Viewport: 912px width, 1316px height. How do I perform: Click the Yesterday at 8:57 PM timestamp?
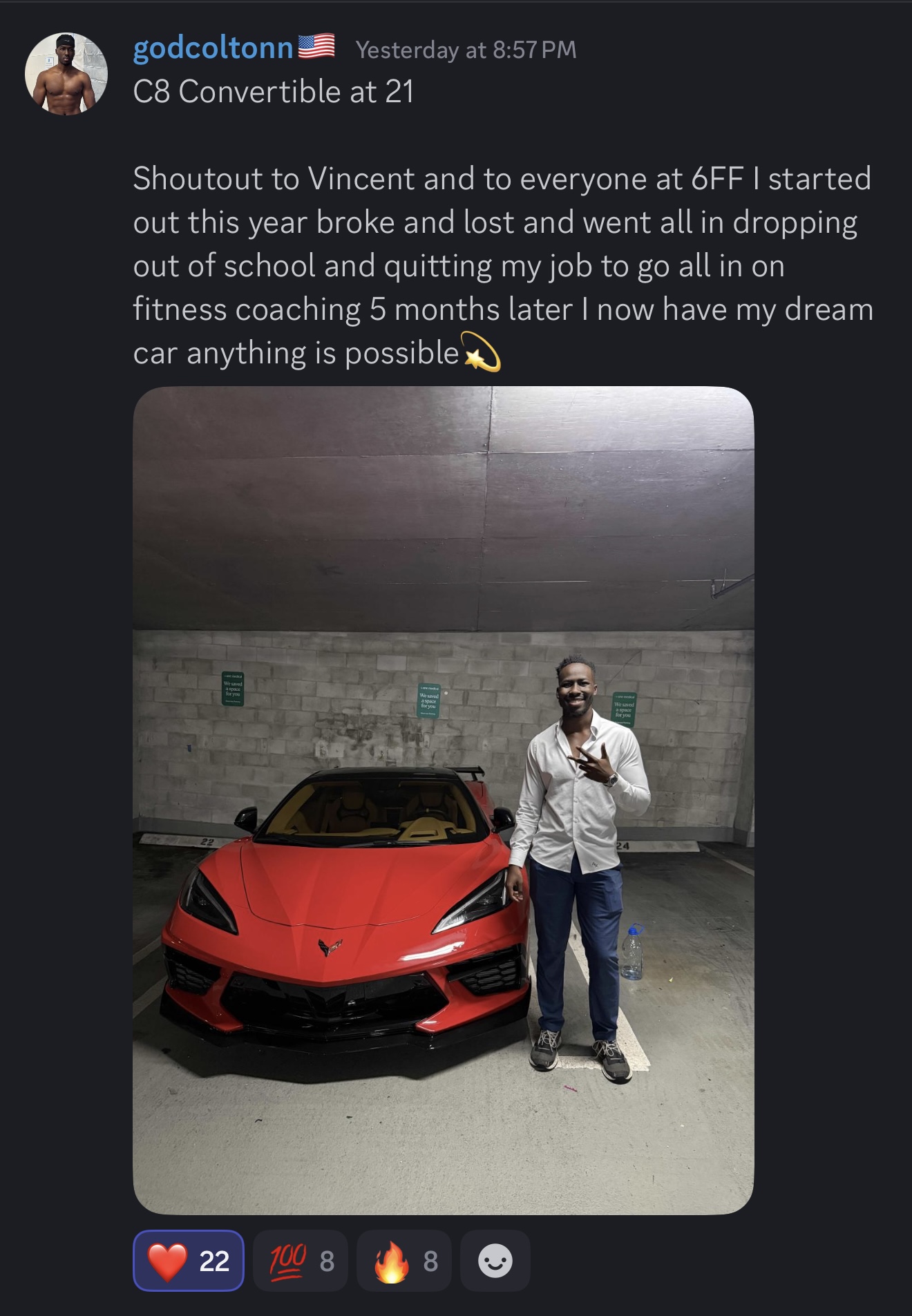(x=466, y=50)
